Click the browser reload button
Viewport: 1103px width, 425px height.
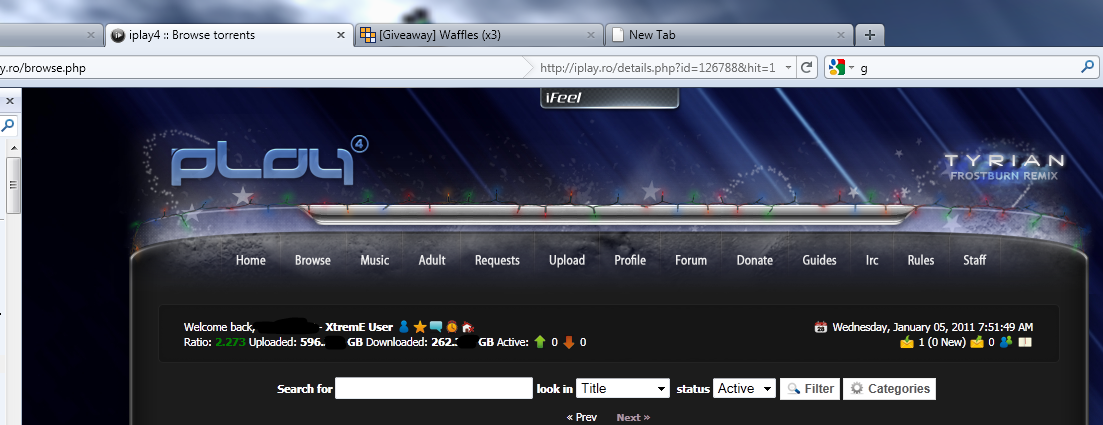pyautogui.click(x=807, y=68)
